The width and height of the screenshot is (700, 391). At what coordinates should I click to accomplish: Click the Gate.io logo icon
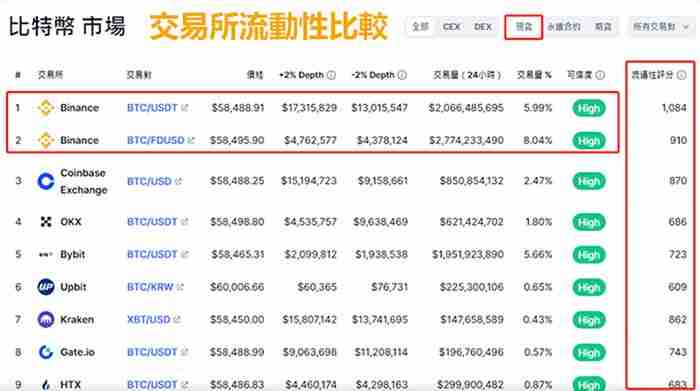coord(46,352)
